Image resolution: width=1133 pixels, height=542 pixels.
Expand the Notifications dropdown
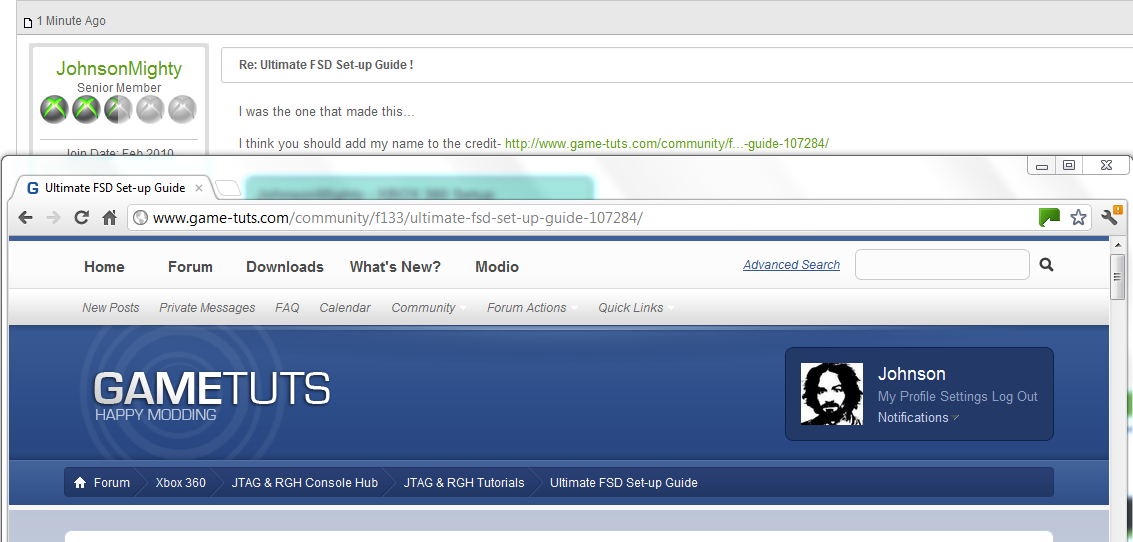pyautogui.click(x=918, y=418)
